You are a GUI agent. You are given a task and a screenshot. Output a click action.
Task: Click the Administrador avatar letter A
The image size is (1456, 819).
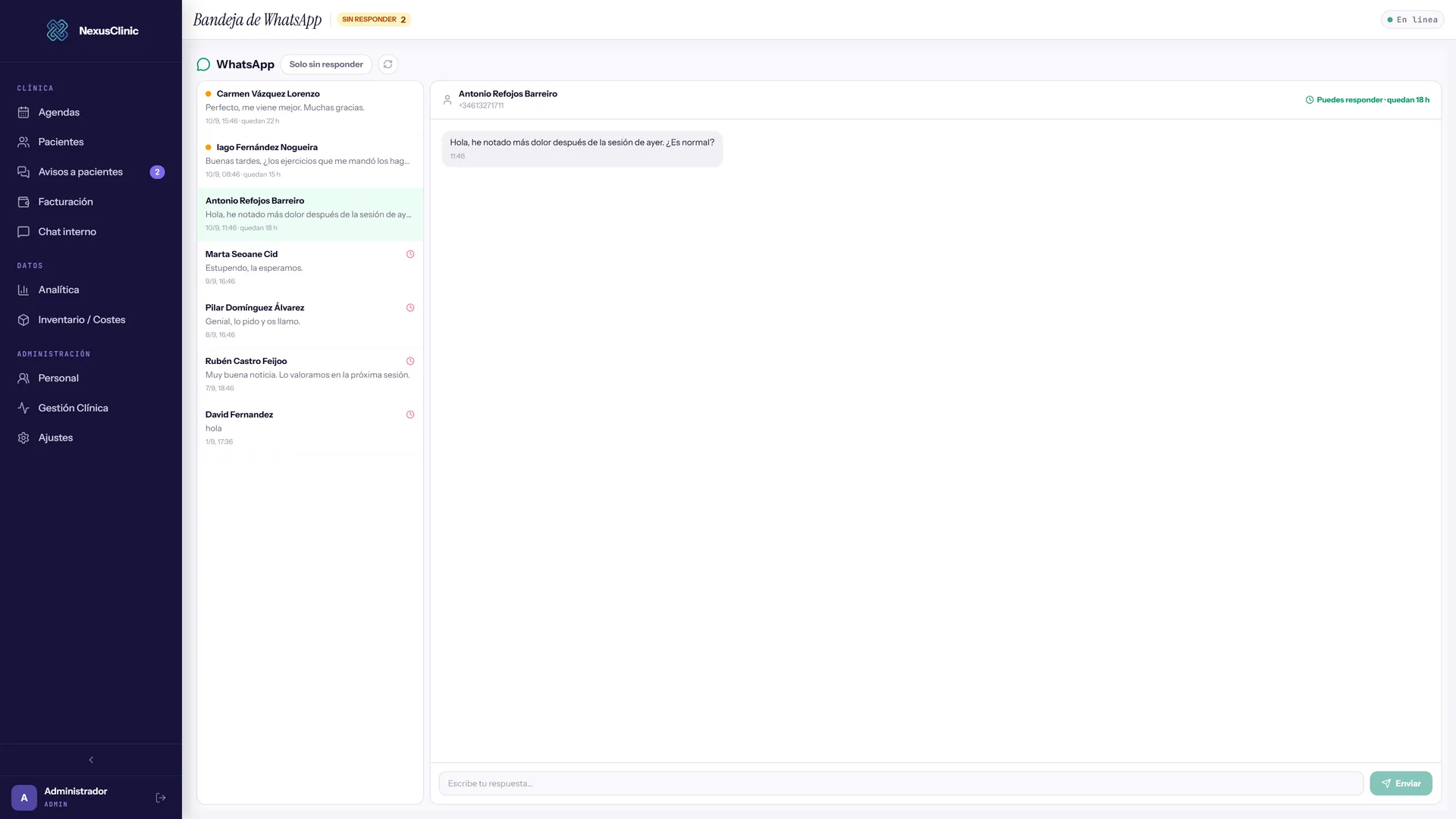point(24,798)
